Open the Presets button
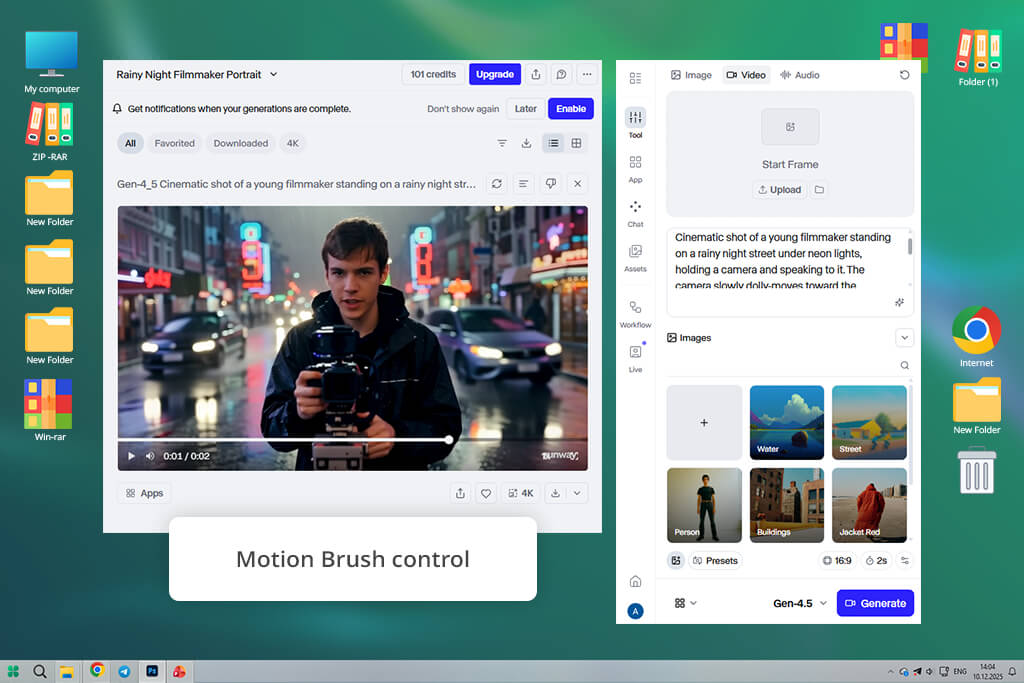This screenshot has width=1024, height=683. [x=714, y=560]
